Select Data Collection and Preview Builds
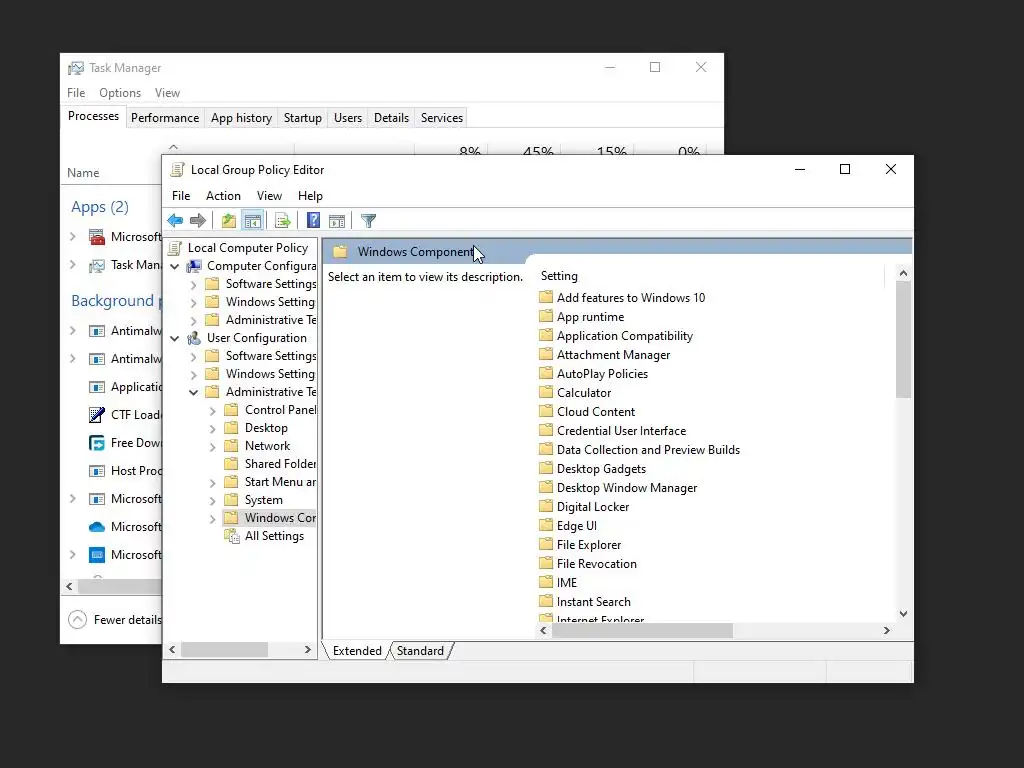The image size is (1024, 768). (x=639, y=449)
